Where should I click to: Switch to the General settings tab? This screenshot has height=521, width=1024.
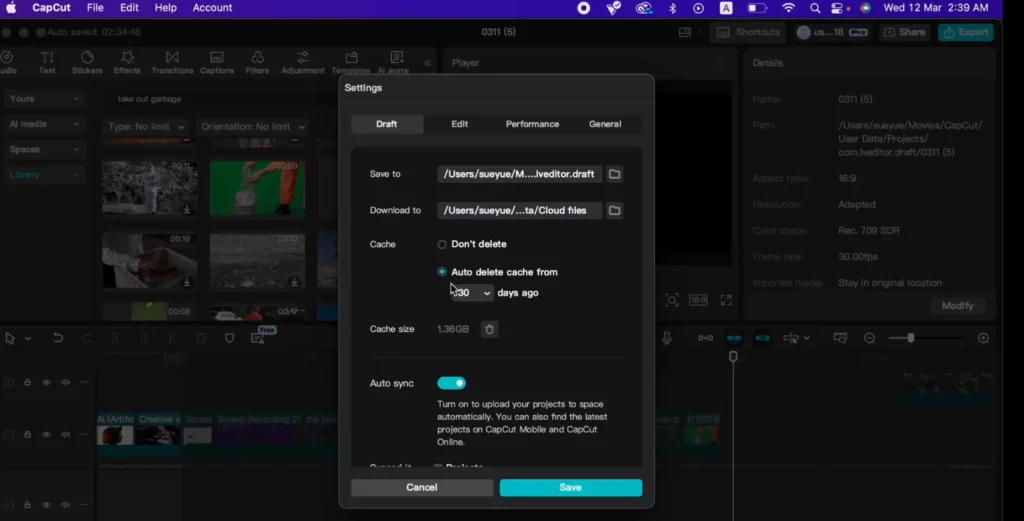tap(605, 124)
